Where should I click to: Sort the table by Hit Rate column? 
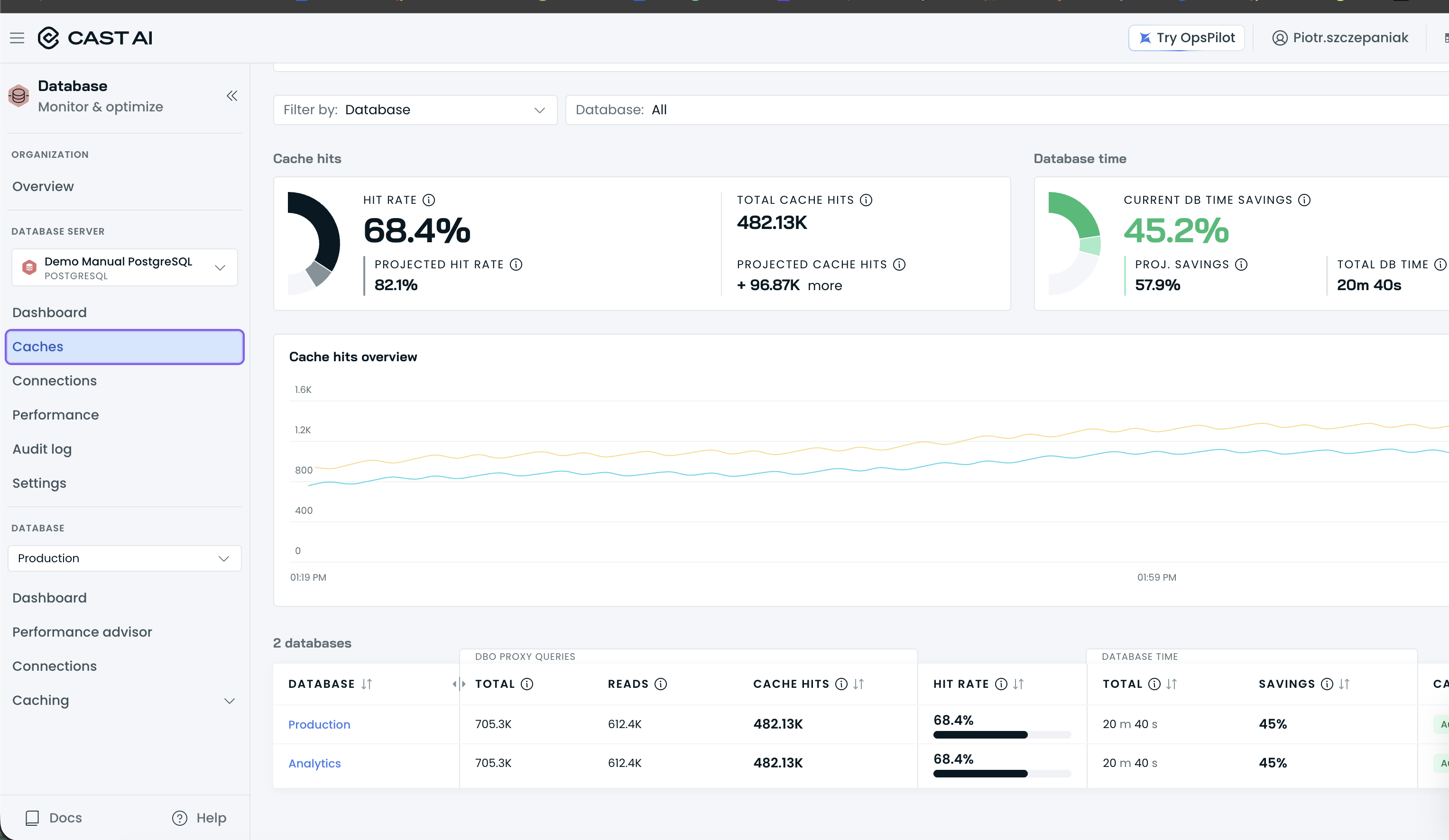click(1018, 684)
